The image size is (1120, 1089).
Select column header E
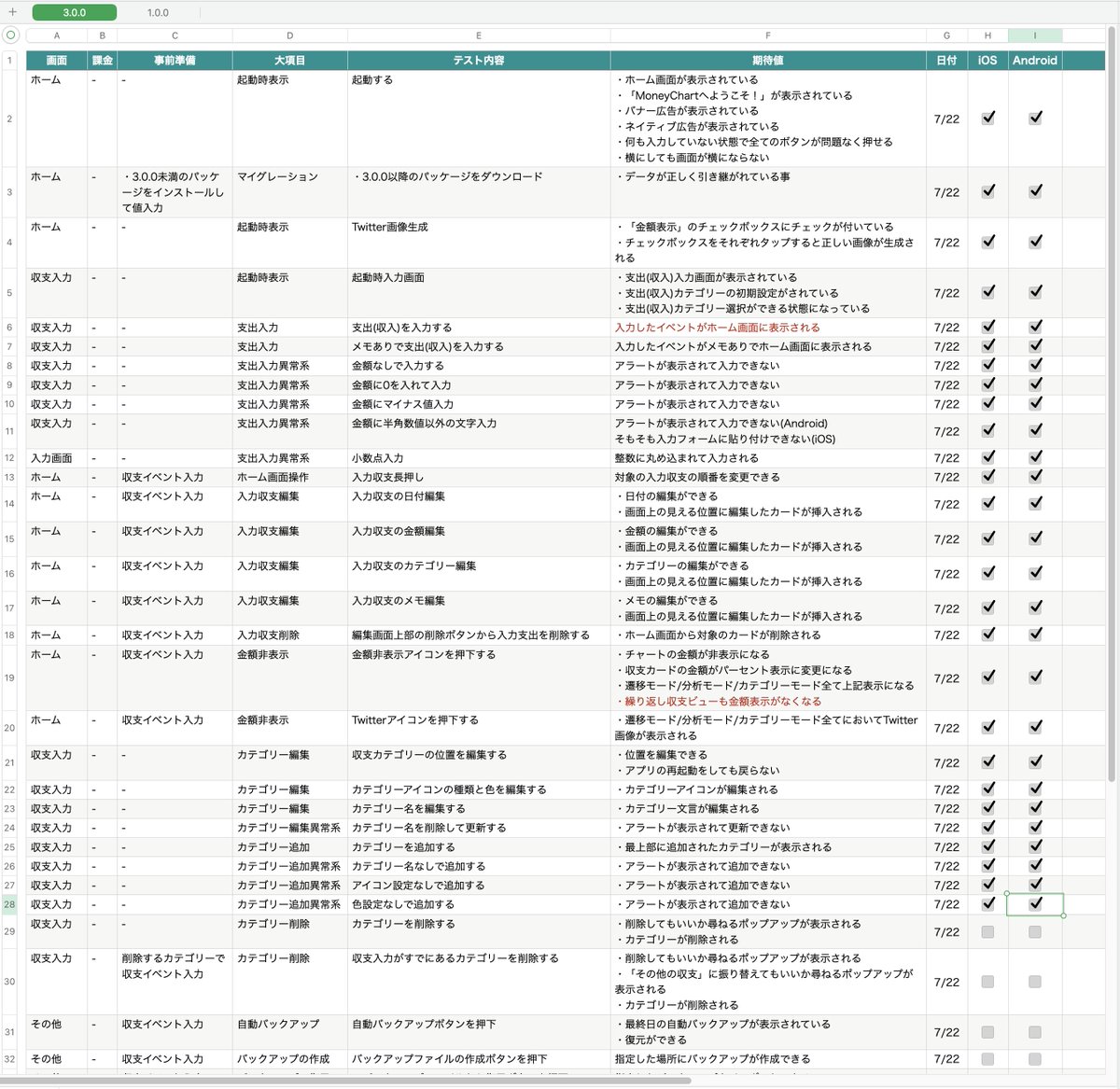pyautogui.click(x=478, y=35)
